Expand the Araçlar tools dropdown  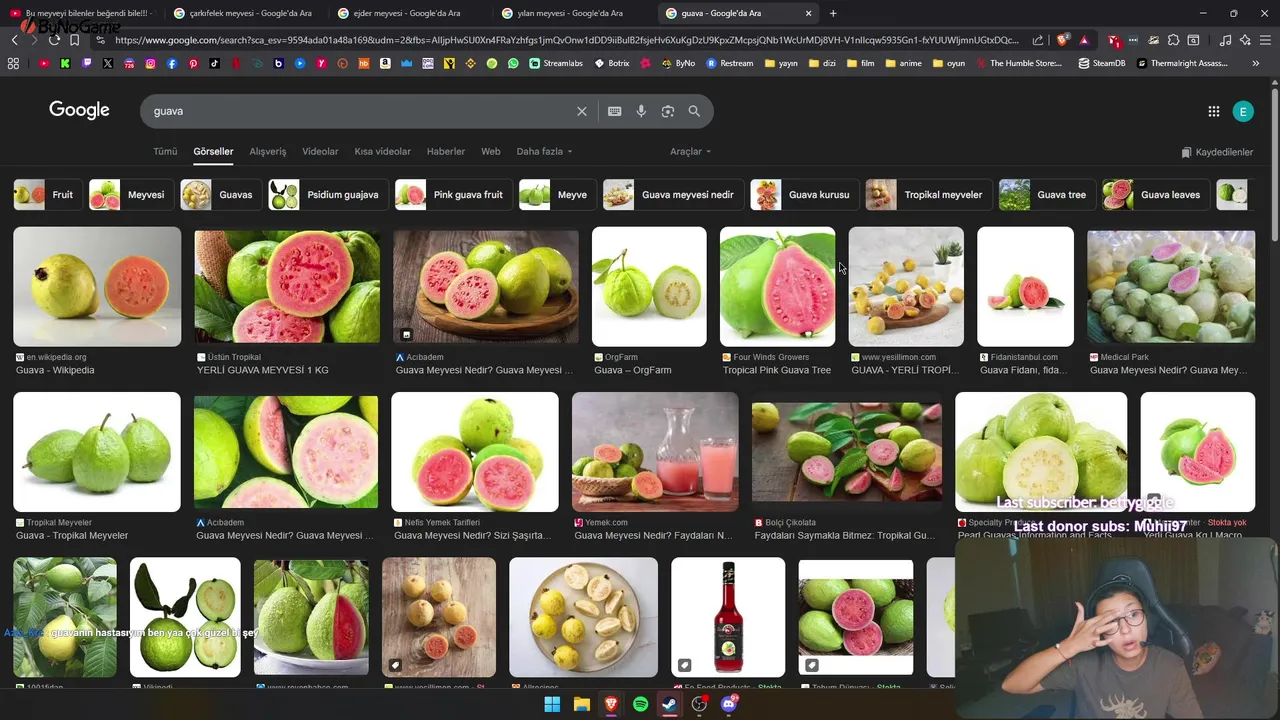tap(690, 151)
